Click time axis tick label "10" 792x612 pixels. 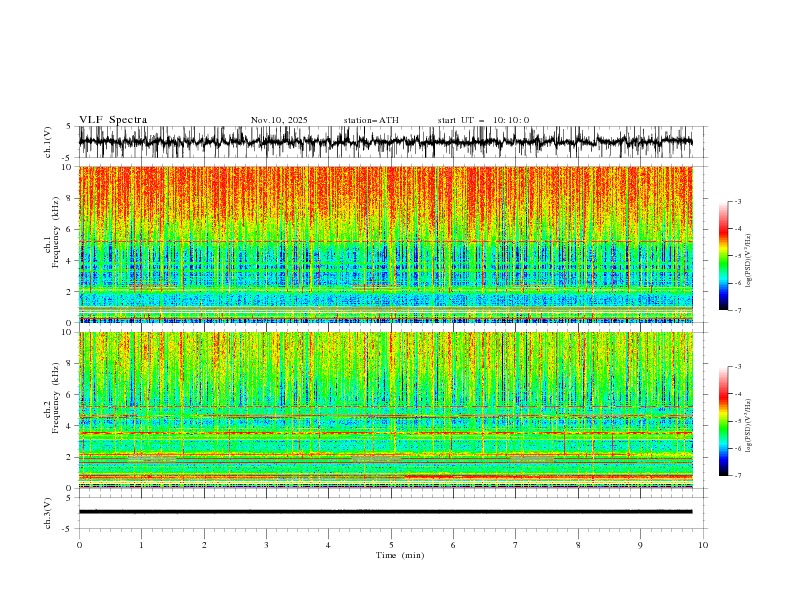(x=703, y=545)
